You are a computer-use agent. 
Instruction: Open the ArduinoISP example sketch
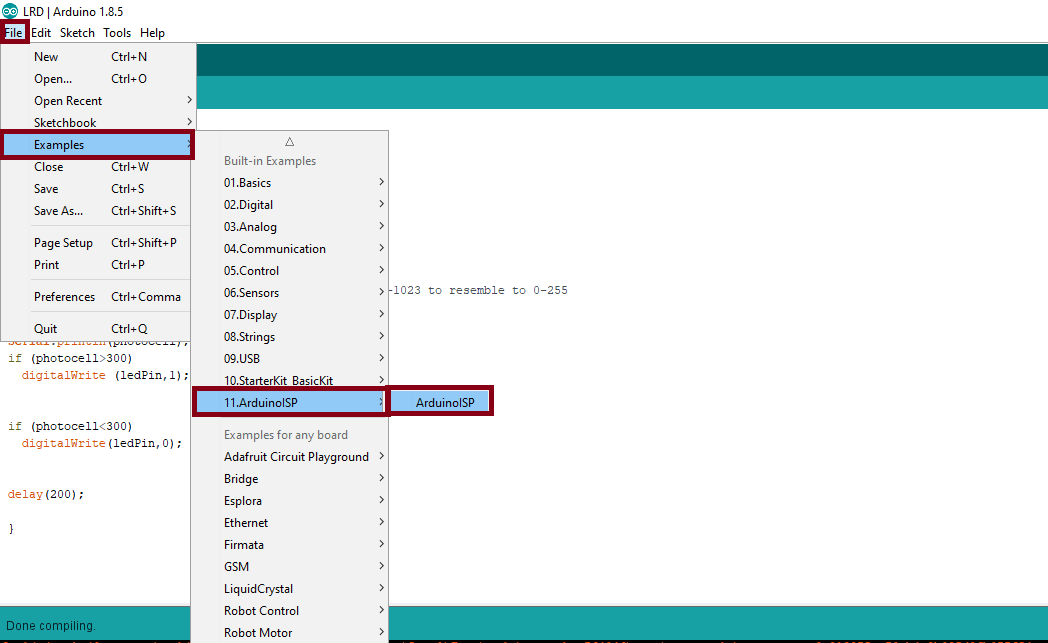tap(441, 403)
